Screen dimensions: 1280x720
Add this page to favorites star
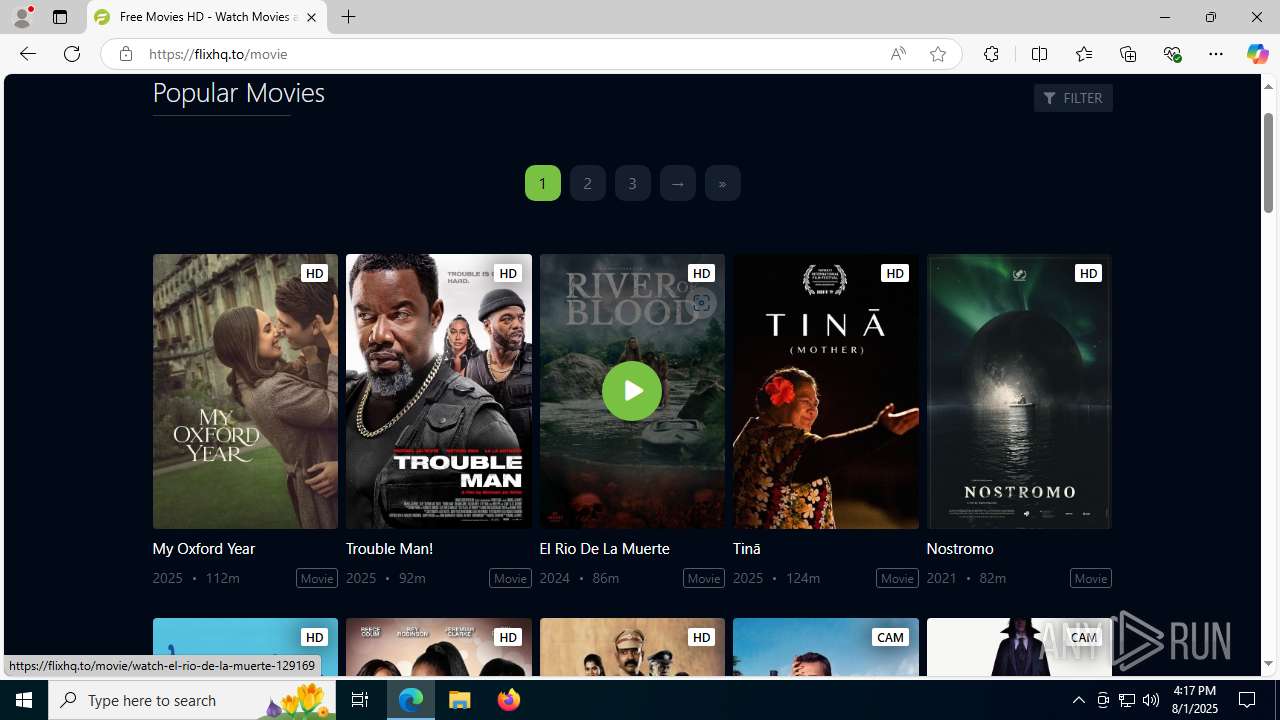tap(938, 54)
